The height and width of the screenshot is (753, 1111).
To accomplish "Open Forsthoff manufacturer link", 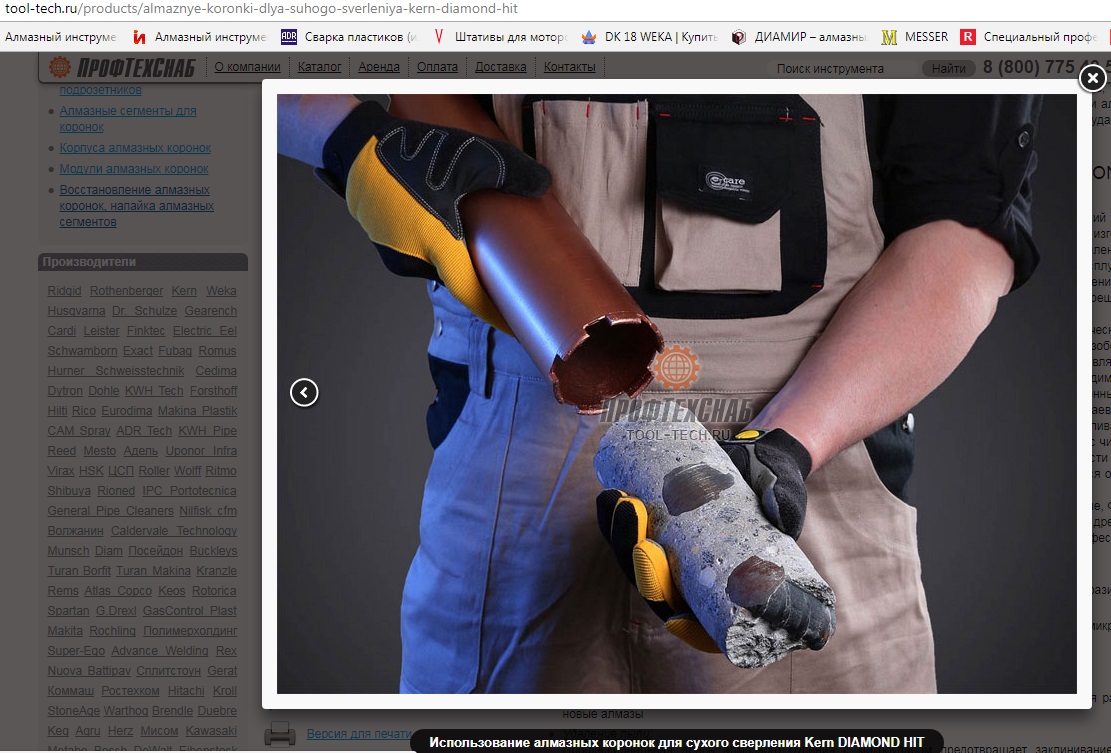I will click(x=213, y=390).
